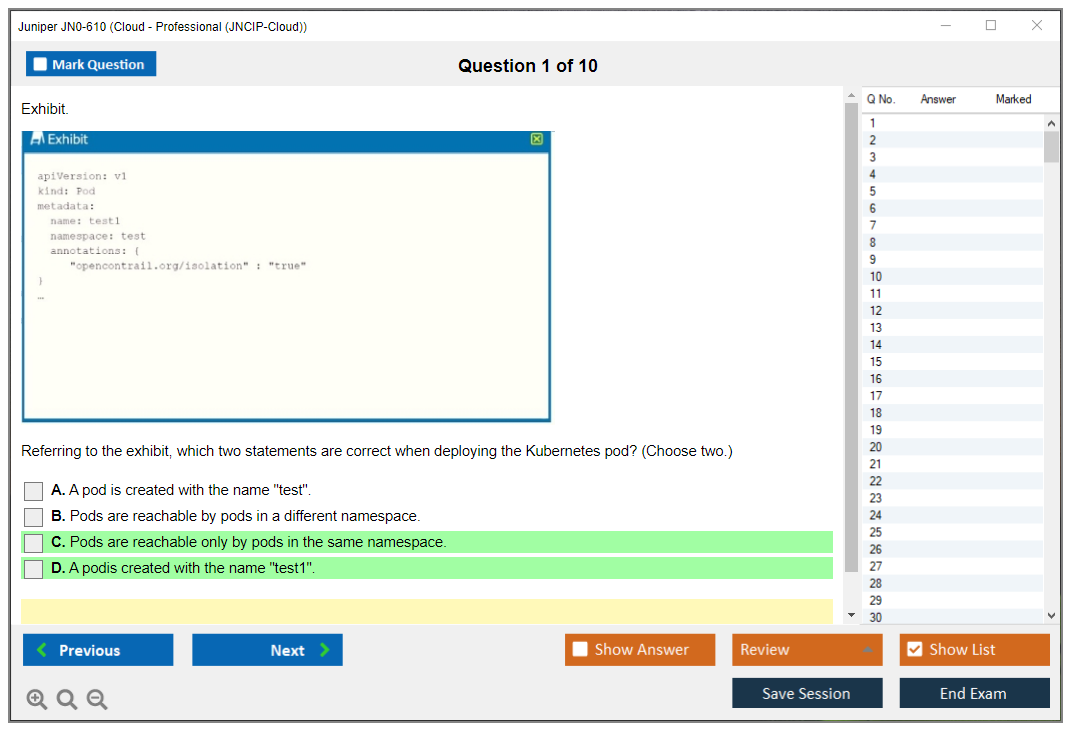1075x735 pixels.
Task: Tick answer D pod named test1
Action: click(33, 569)
